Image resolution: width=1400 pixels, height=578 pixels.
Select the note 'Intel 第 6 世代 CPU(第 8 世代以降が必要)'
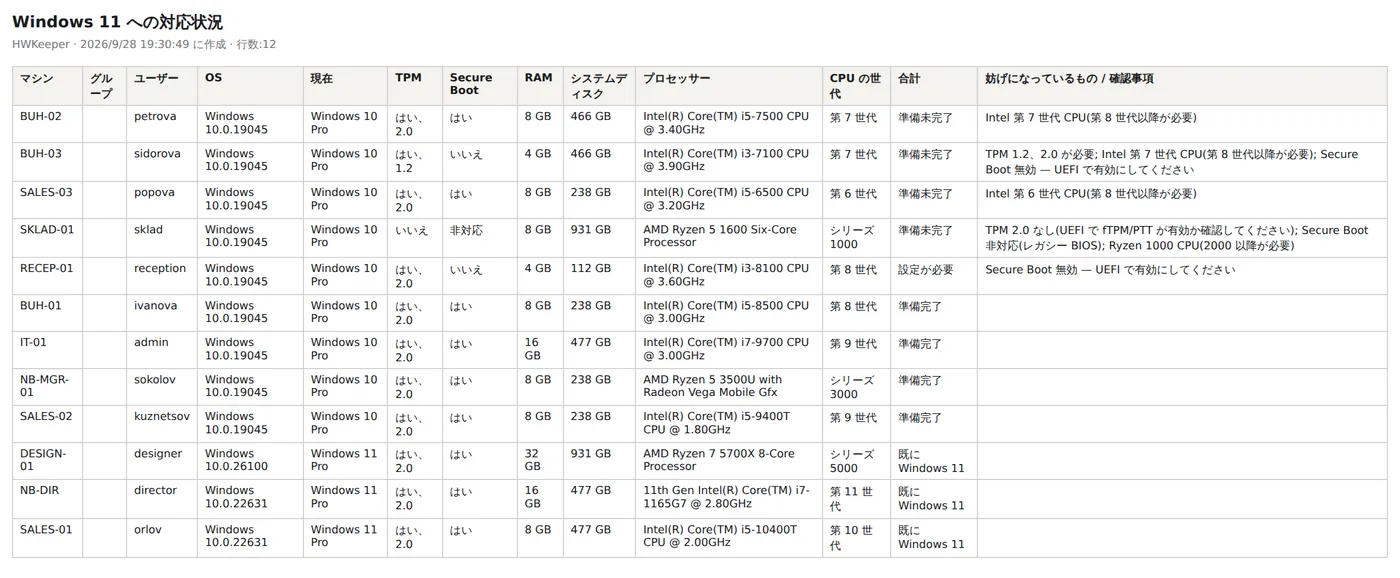(1091, 193)
